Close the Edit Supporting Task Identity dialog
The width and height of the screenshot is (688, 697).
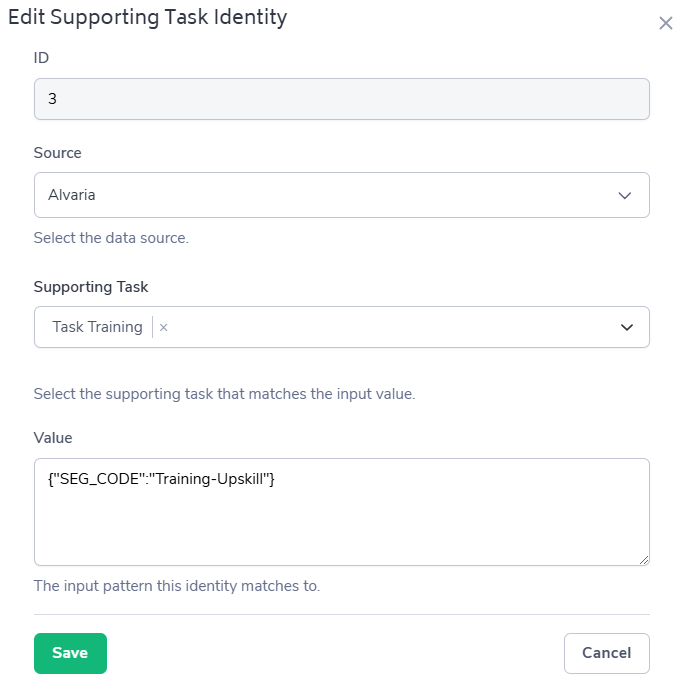666,23
